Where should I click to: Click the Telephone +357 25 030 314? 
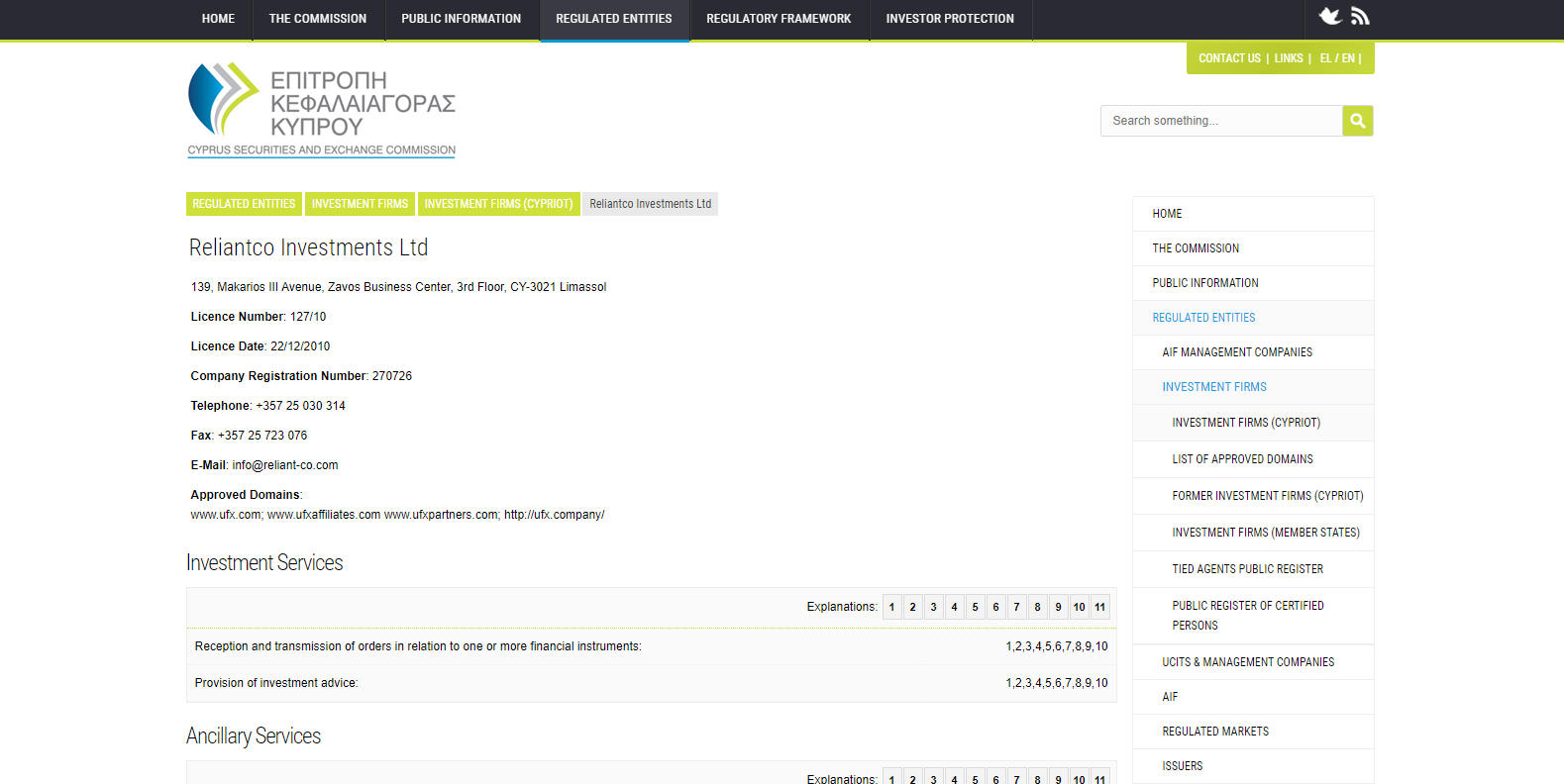click(268, 406)
